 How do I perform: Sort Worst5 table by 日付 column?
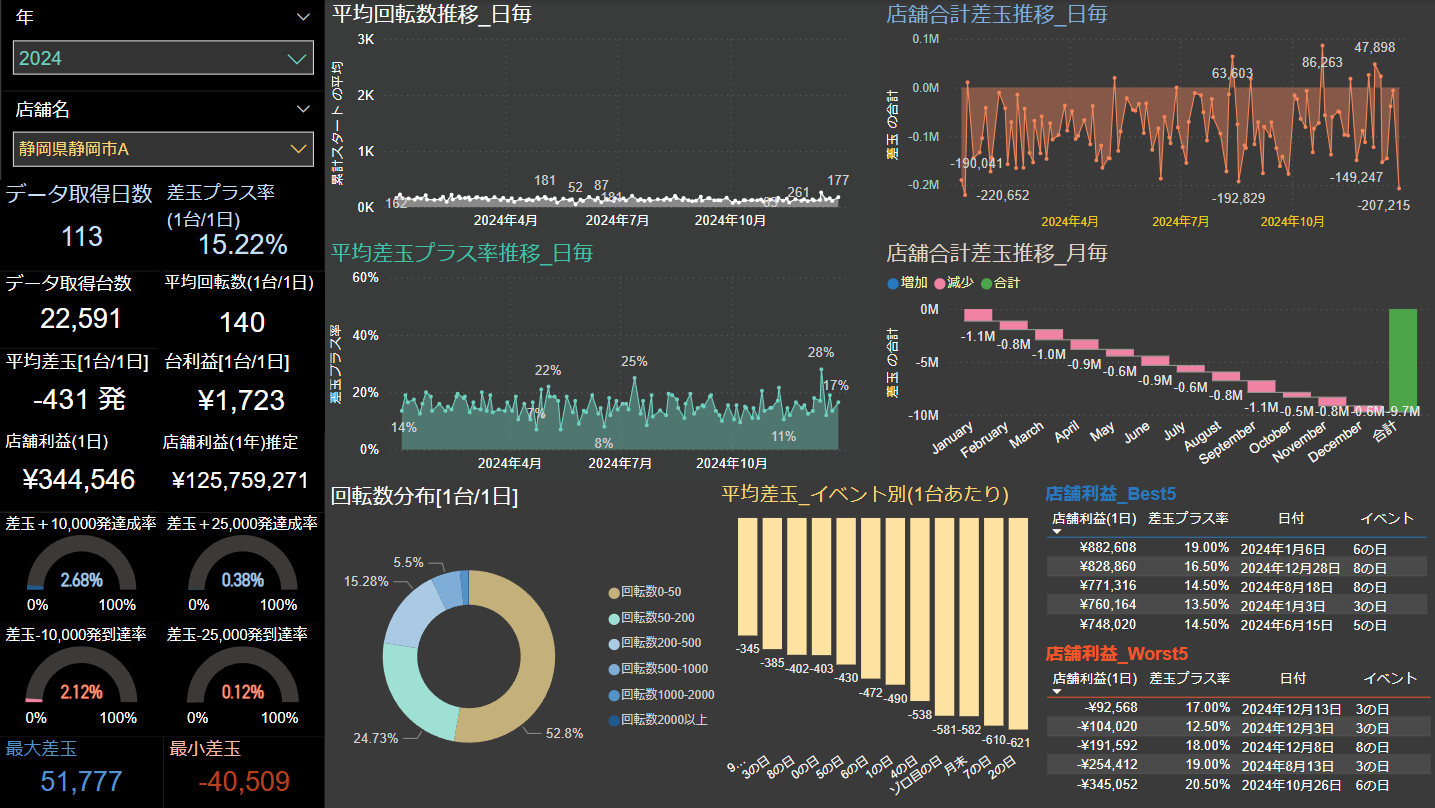tap(1293, 678)
